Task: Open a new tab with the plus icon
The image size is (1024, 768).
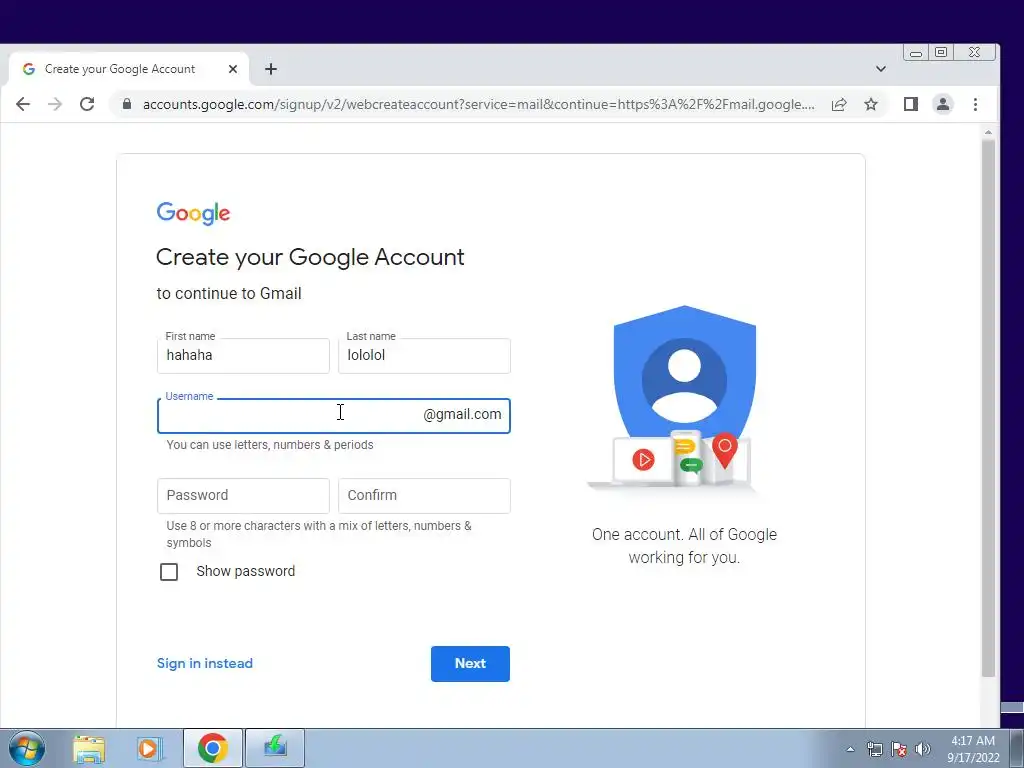Action: 271,69
